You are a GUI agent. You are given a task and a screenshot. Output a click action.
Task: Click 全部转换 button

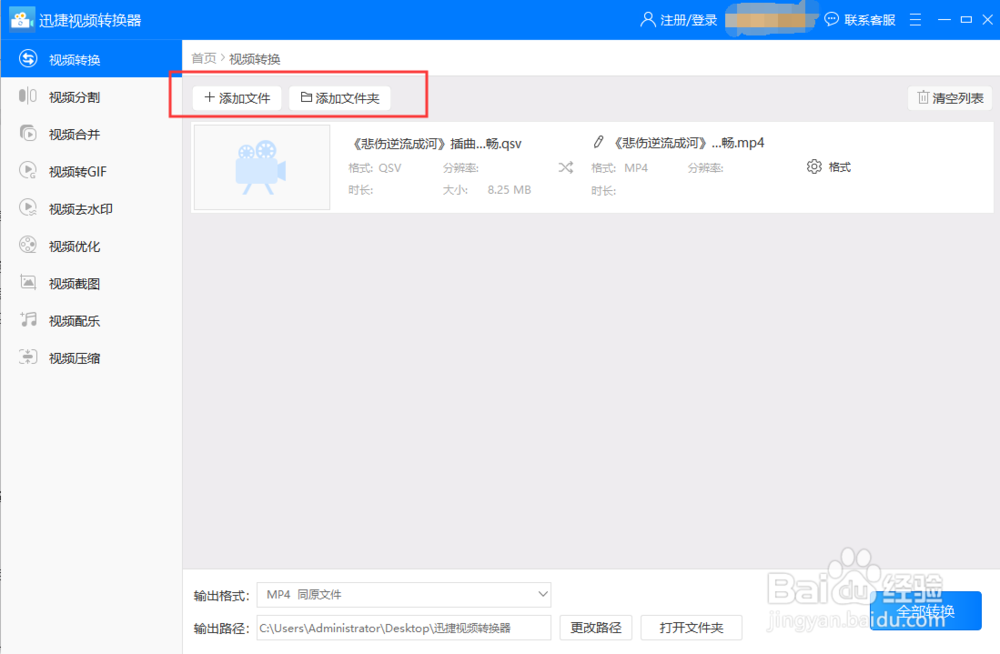coord(925,611)
